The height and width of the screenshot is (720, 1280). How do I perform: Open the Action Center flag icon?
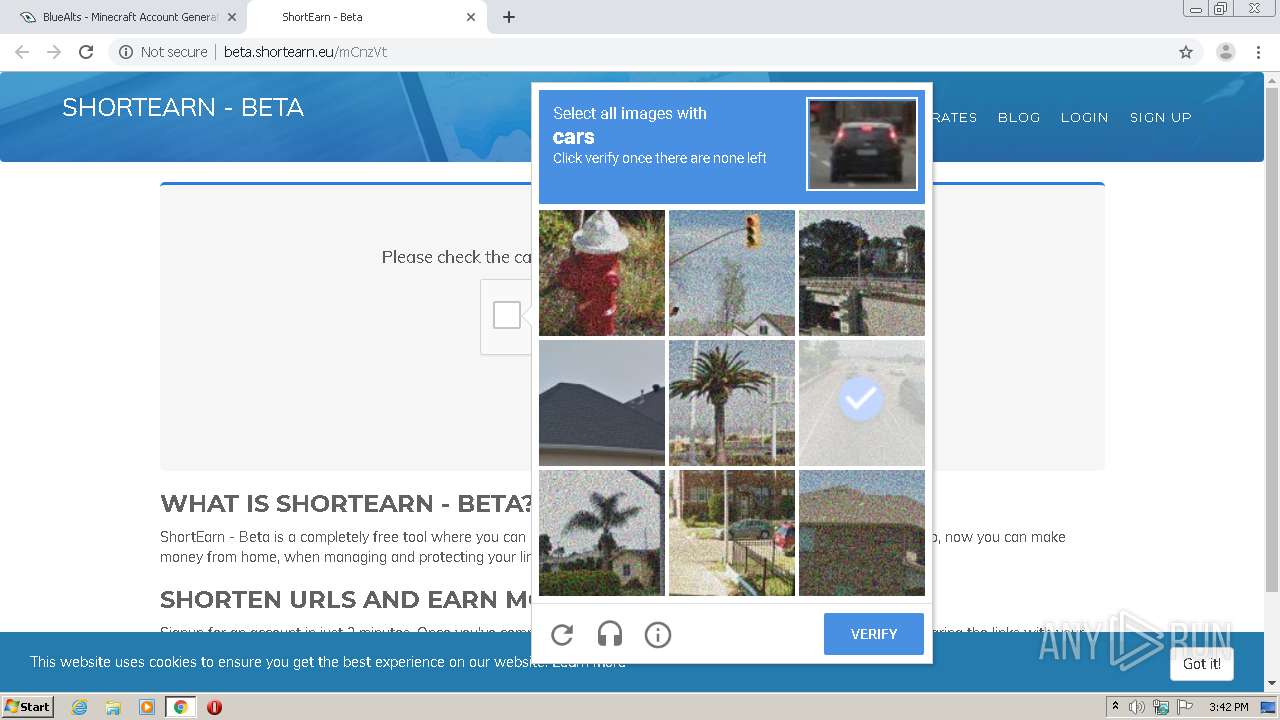pyautogui.click(x=1185, y=707)
